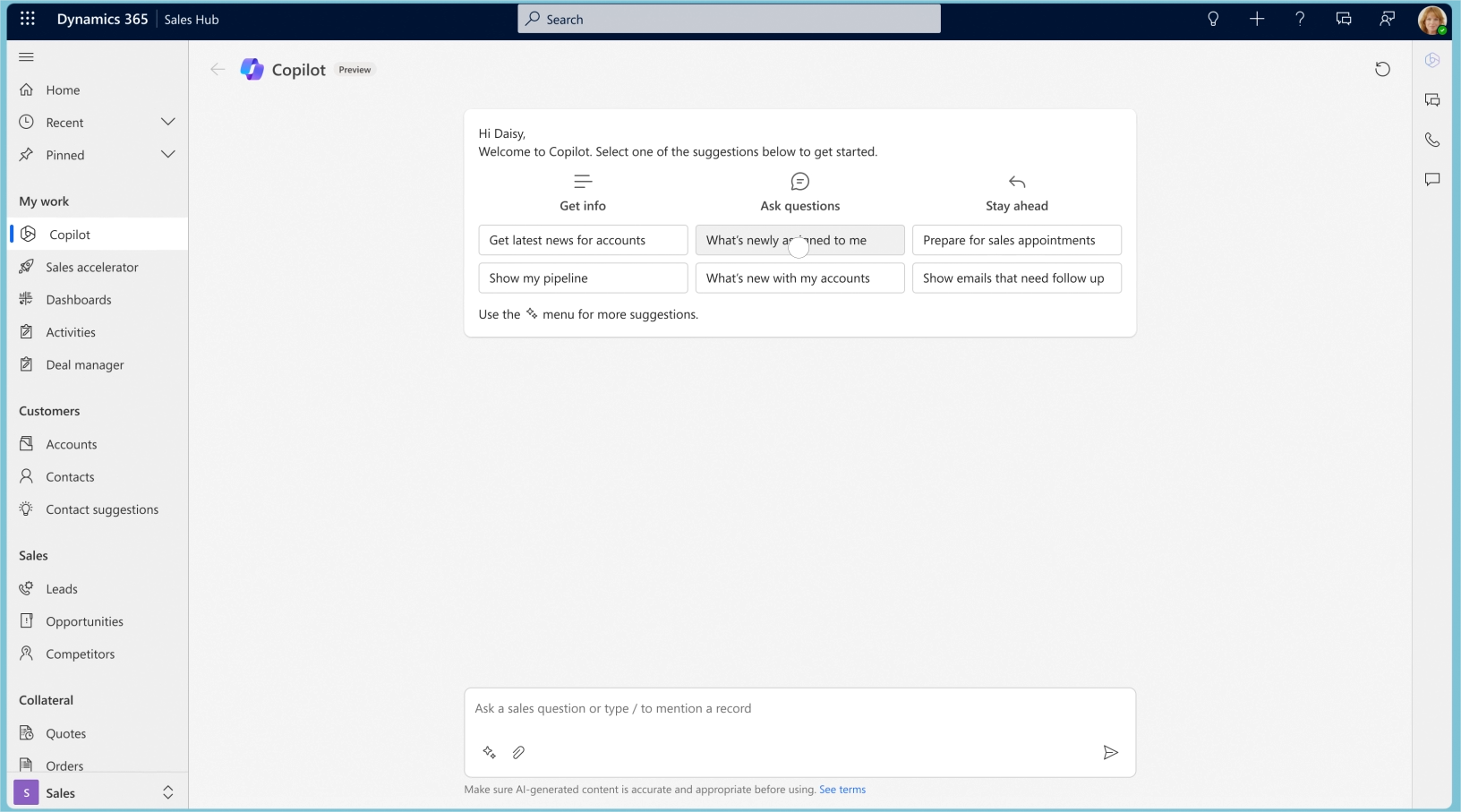Viewport: 1461px width, 812px height.
Task: Open Dashboards in sidebar
Action: coord(98,299)
